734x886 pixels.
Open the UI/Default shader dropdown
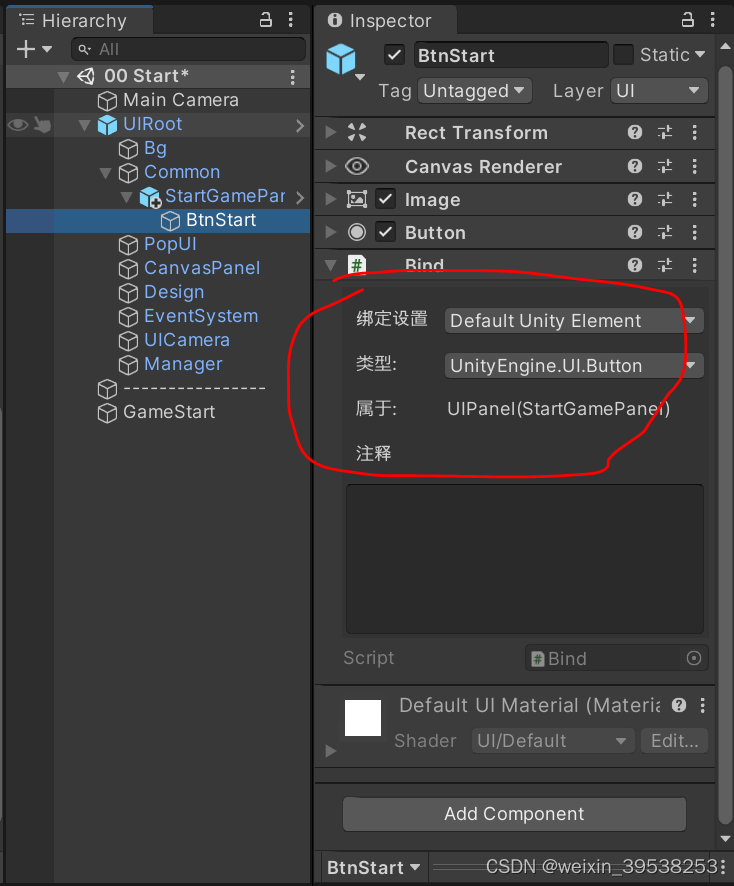coord(553,741)
